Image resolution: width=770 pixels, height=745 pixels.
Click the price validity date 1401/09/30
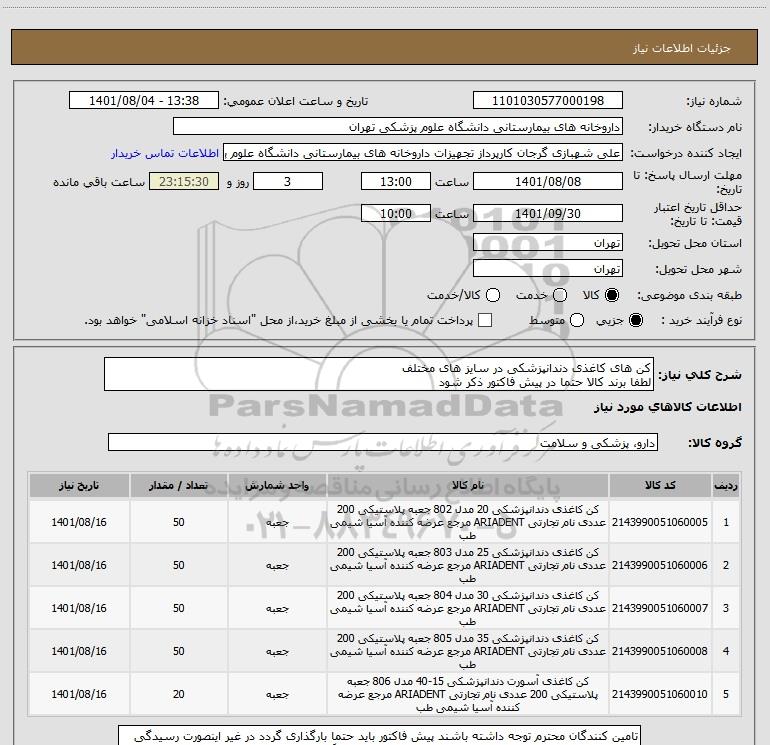pyautogui.click(x=548, y=213)
